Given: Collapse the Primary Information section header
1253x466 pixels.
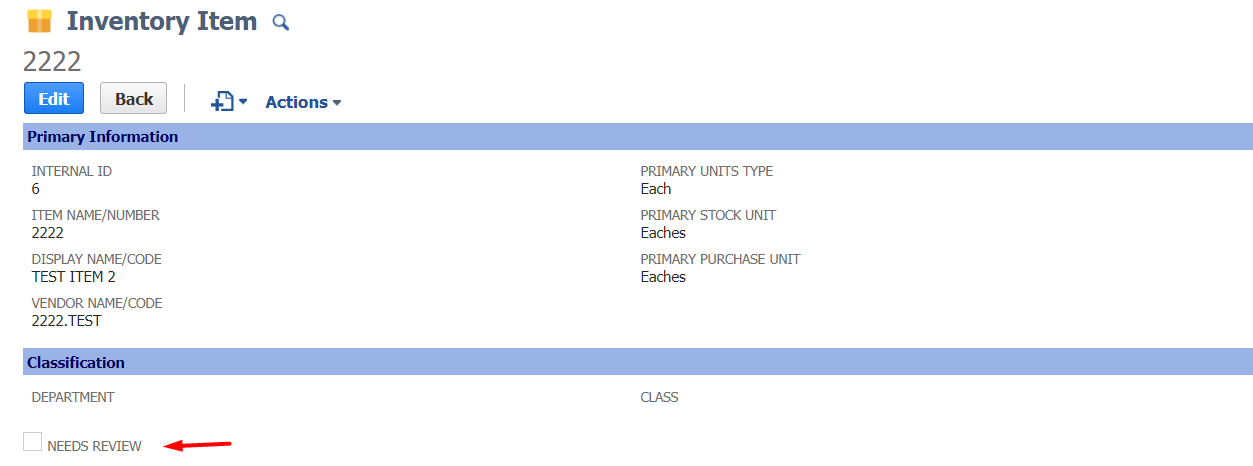Looking at the screenshot, I should point(638,137).
